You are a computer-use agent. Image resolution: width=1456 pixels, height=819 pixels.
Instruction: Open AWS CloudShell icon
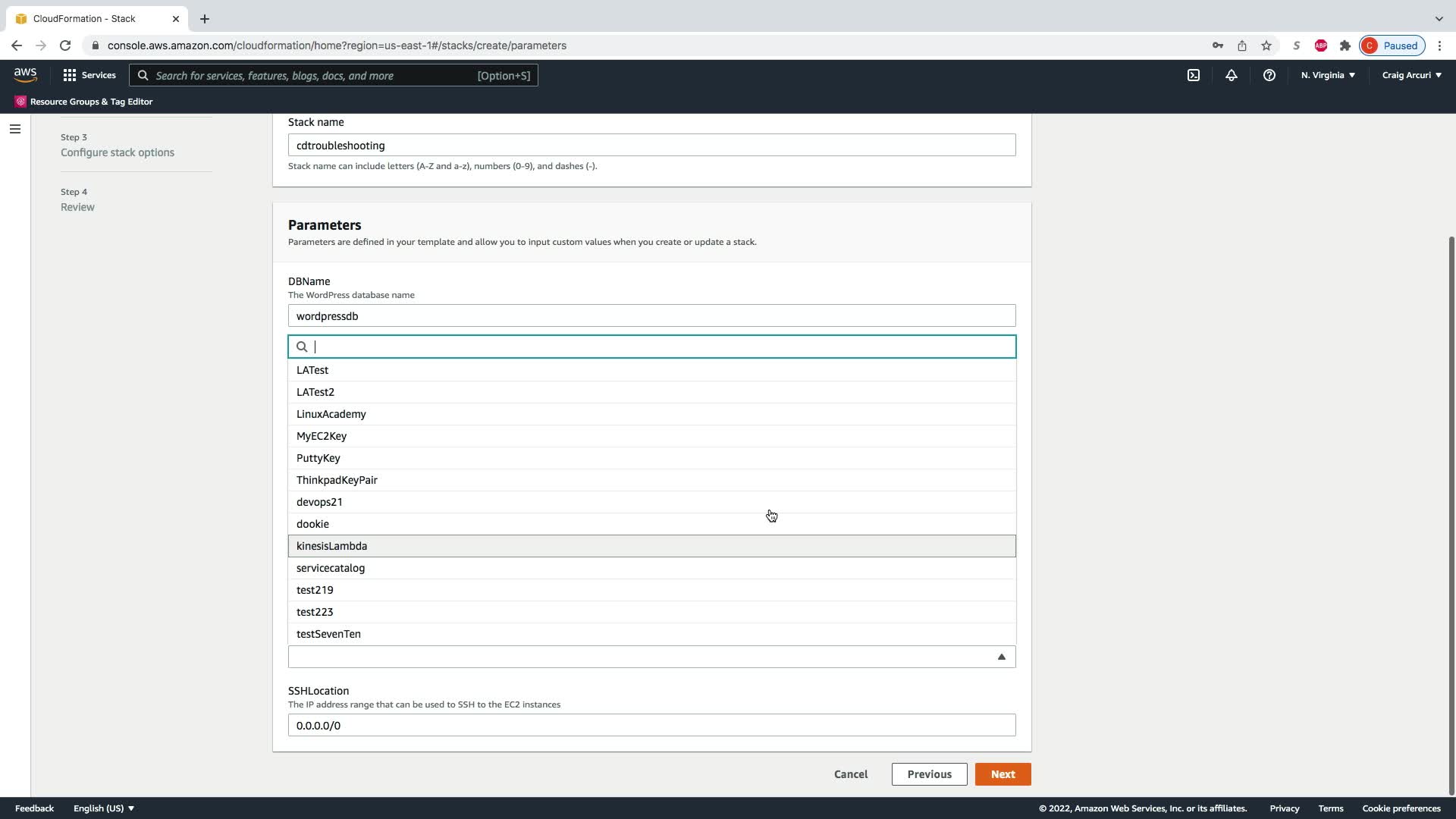[1194, 75]
